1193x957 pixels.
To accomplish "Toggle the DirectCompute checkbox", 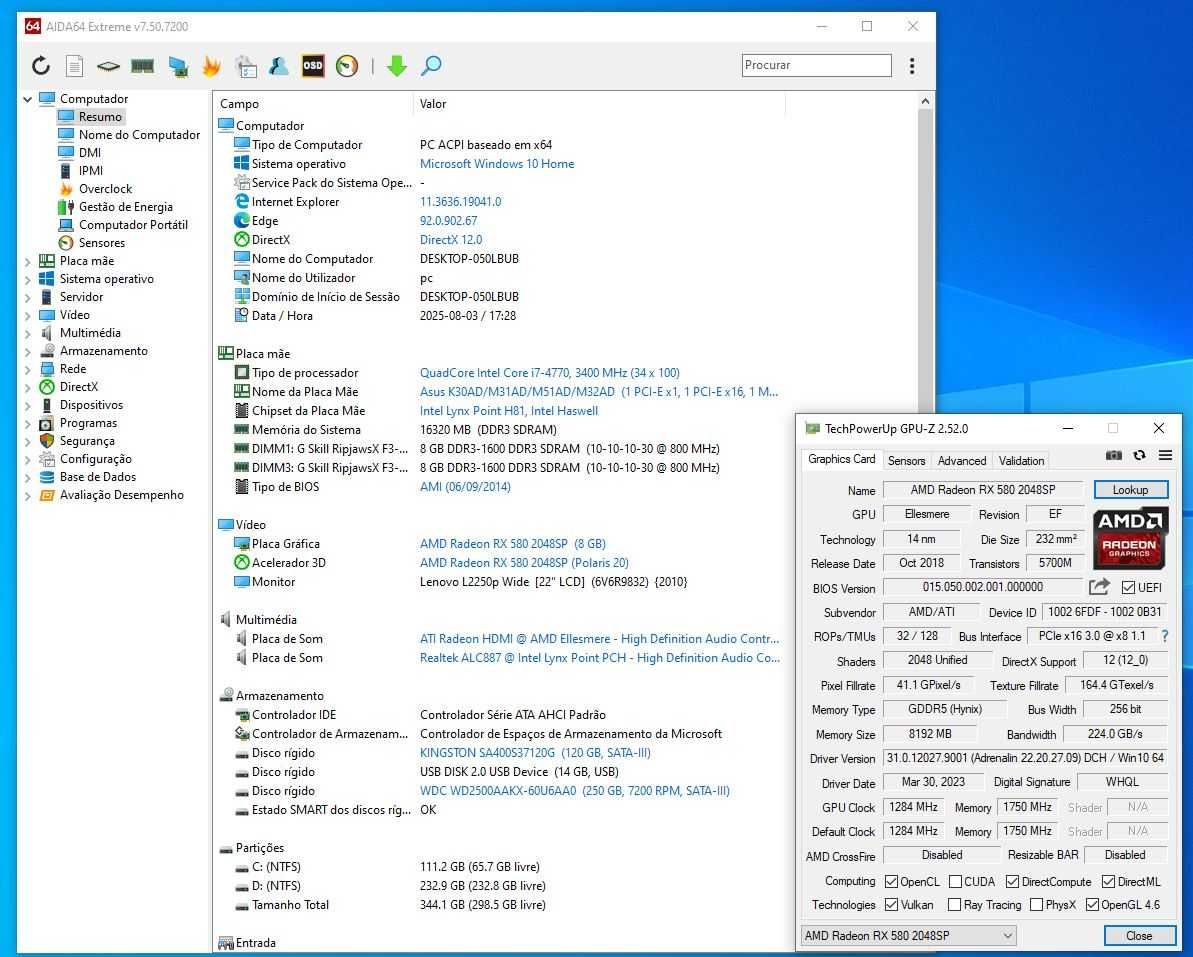I will pos(1012,882).
